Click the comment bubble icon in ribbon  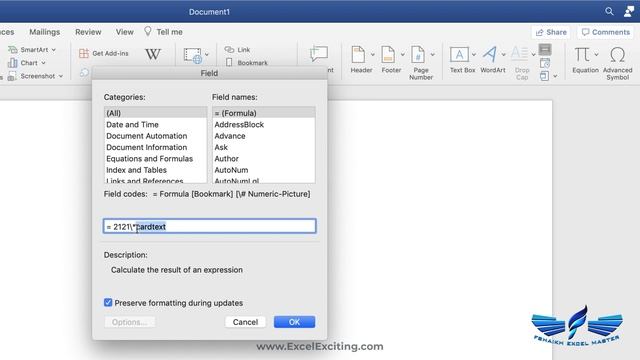tap(319, 53)
